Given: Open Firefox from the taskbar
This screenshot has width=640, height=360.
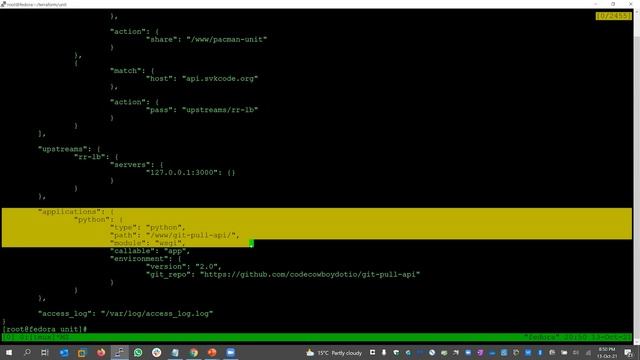Looking at the screenshot, I should [101, 352].
